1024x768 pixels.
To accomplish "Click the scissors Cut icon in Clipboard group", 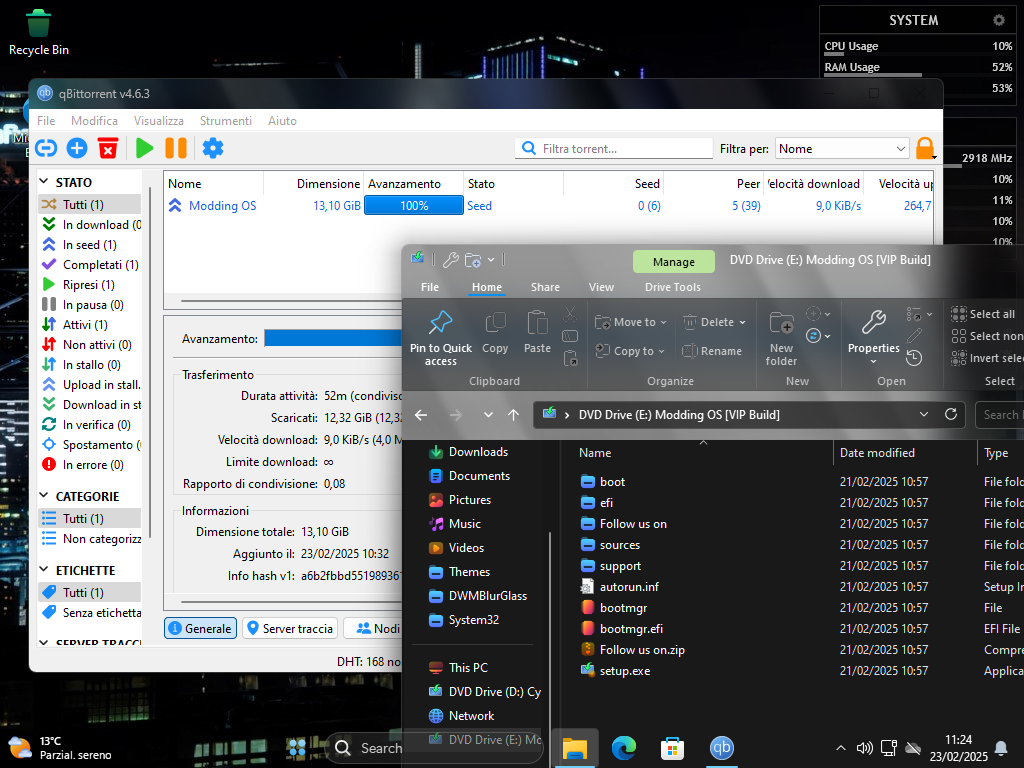I will (x=570, y=314).
